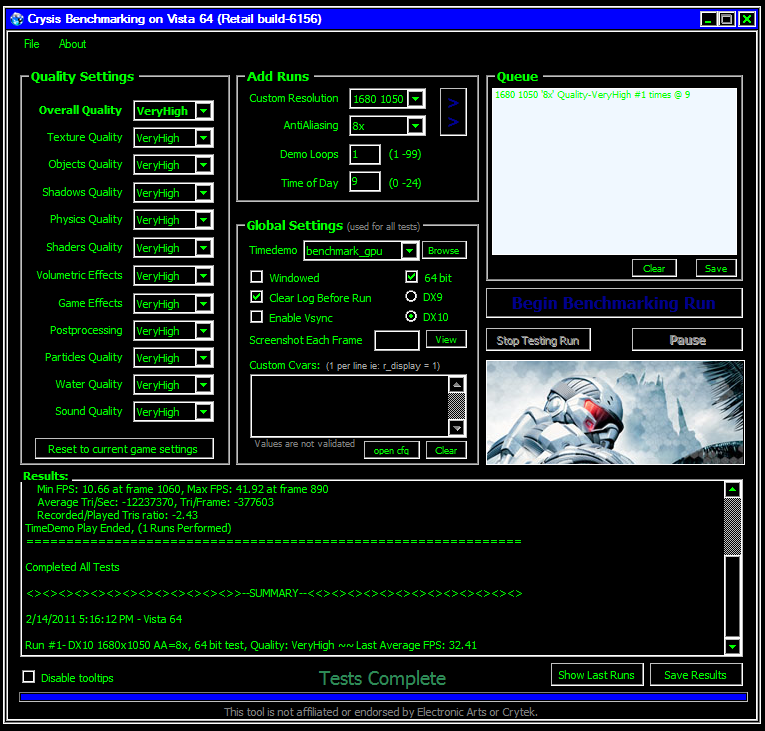Click 'Recorded/Played Tris ratio' line
Image resolution: width=765 pixels, height=731 pixels.
tap(117, 515)
